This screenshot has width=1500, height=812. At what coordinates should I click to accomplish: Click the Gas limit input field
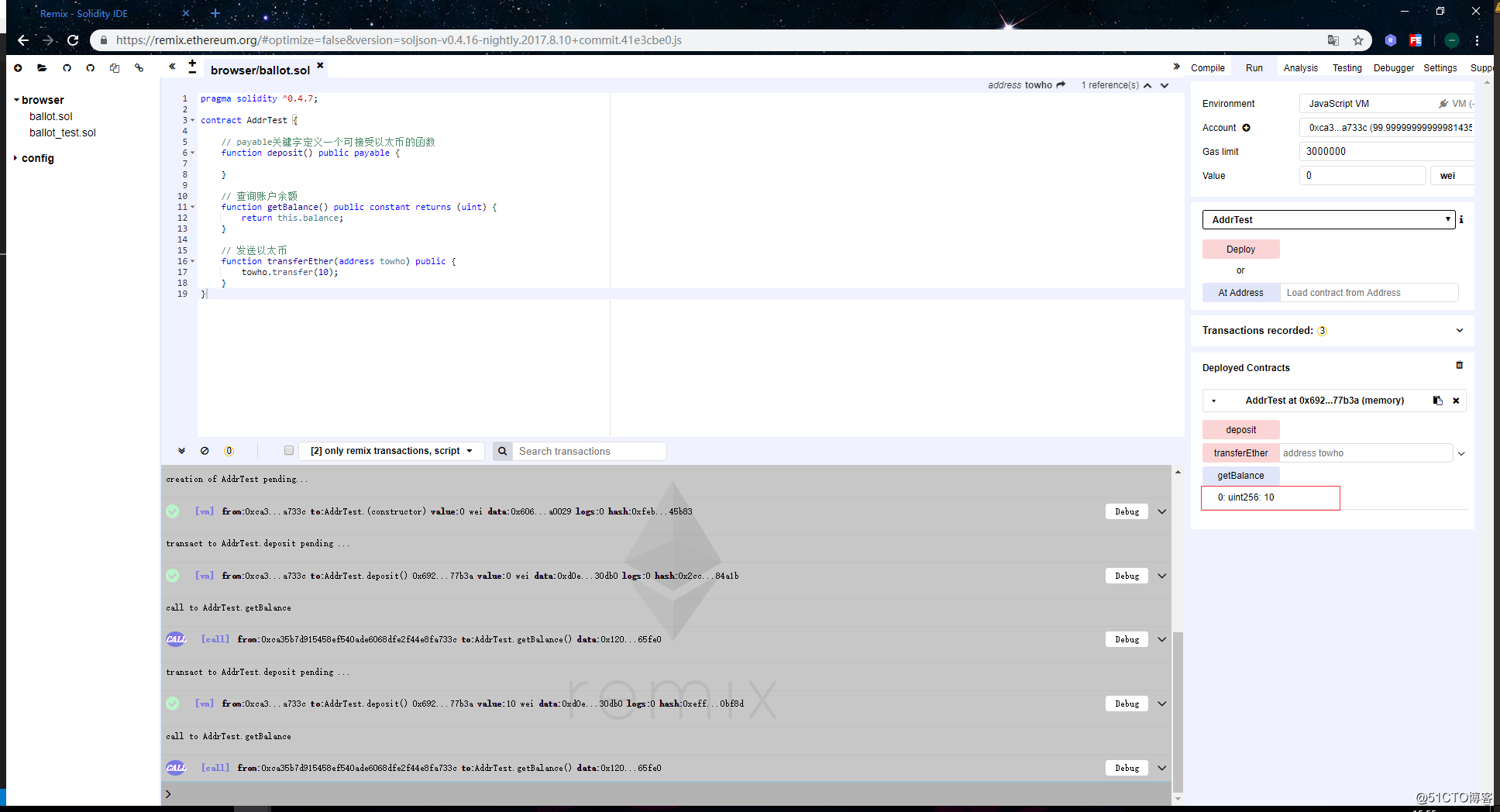1387,152
